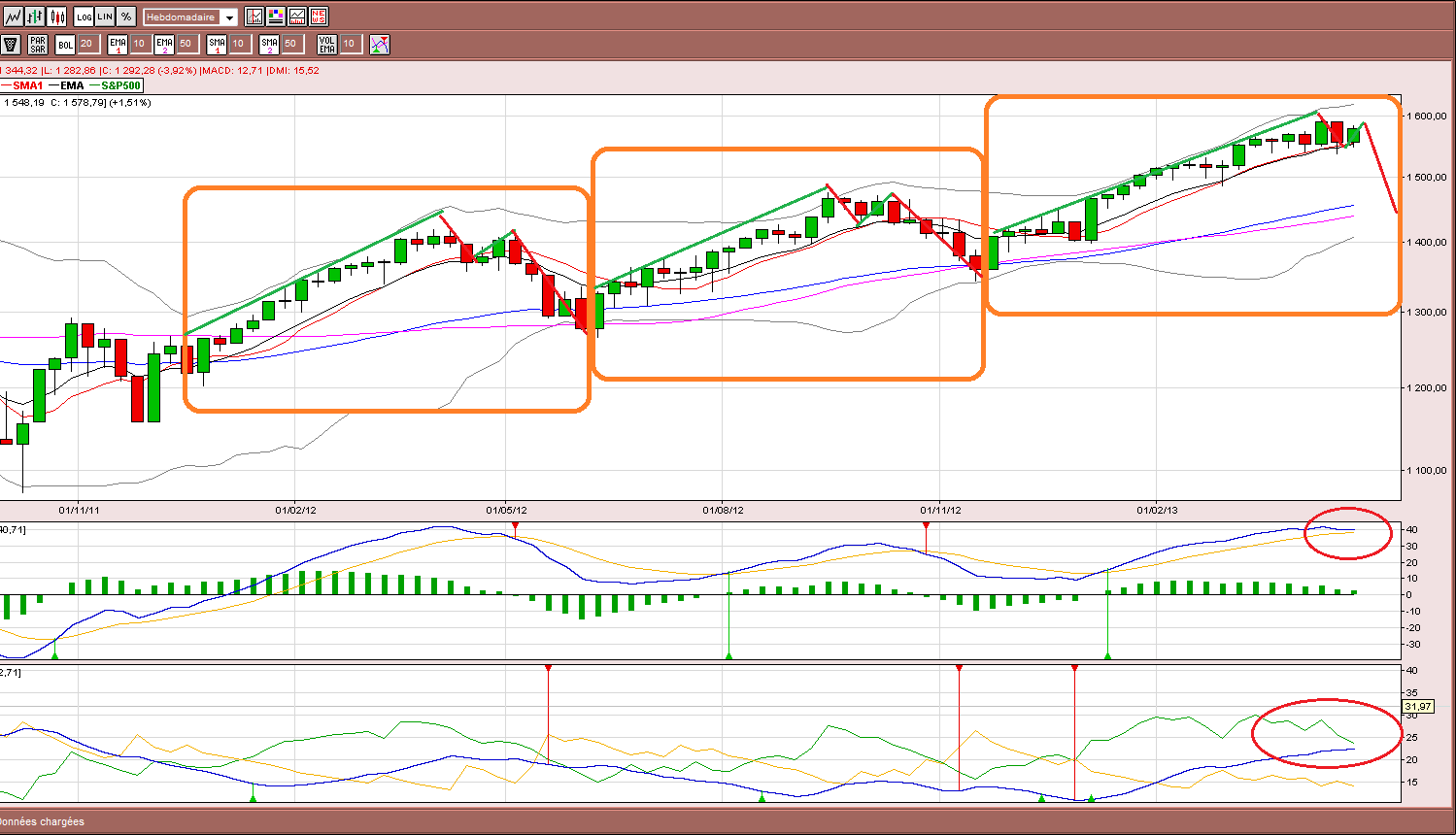This screenshot has width=1456, height=835.
Task: Click the S&P500 legend label
Action: pyautogui.click(x=121, y=85)
